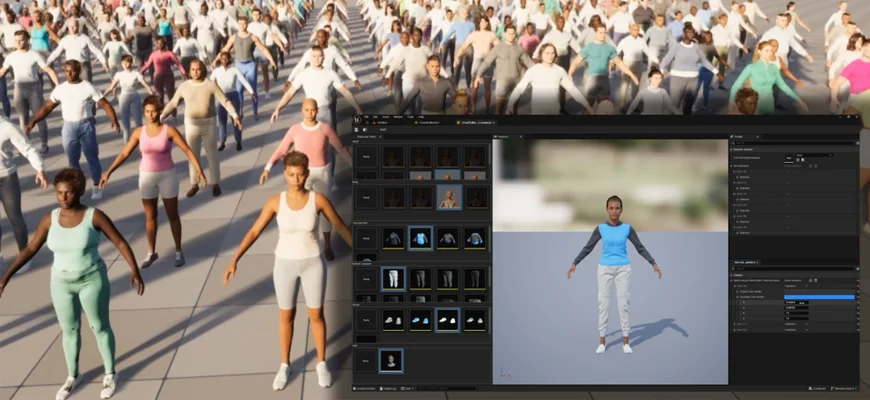Click the blue color swatch bar

819,297
